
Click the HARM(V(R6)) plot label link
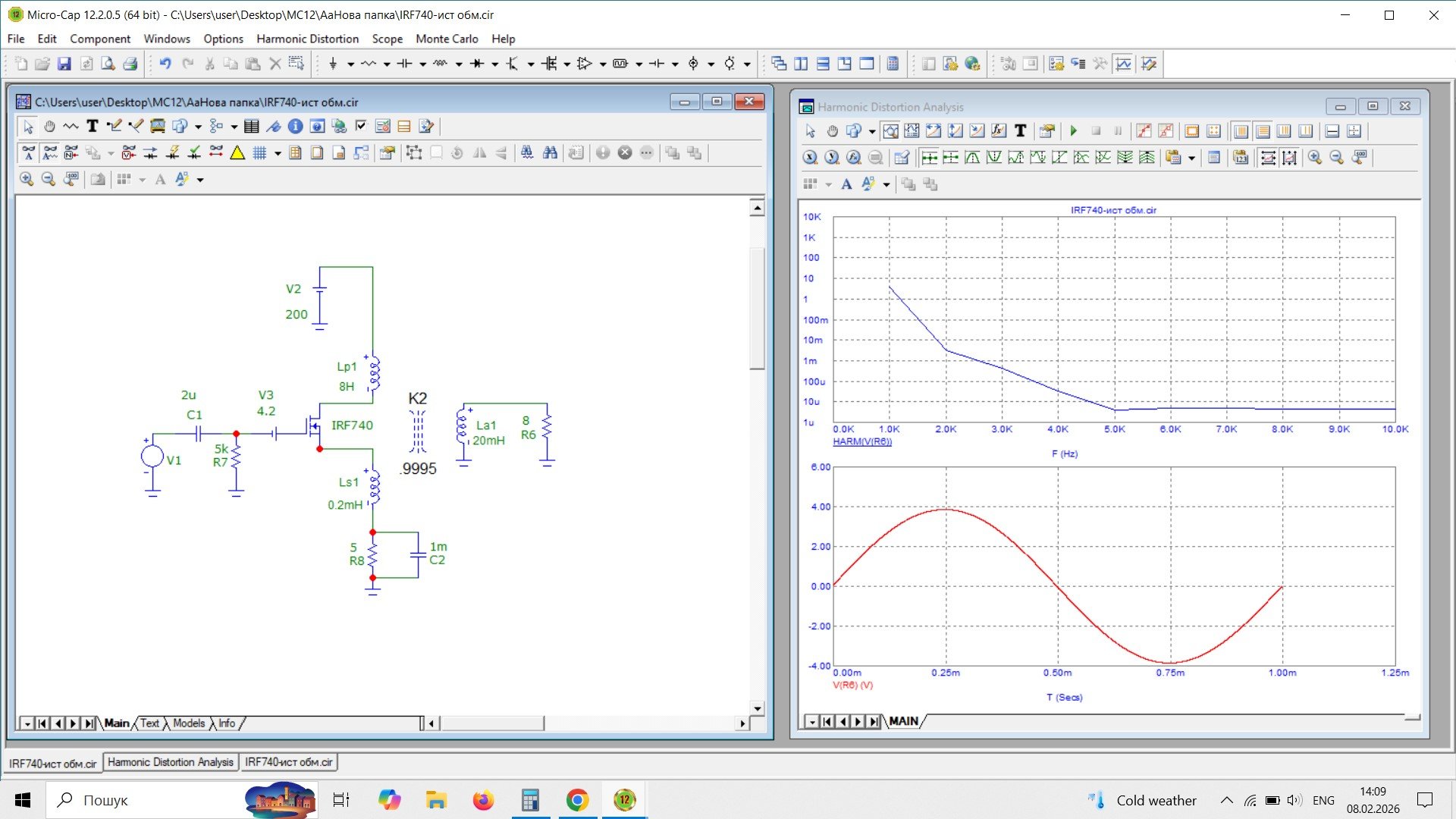[862, 441]
